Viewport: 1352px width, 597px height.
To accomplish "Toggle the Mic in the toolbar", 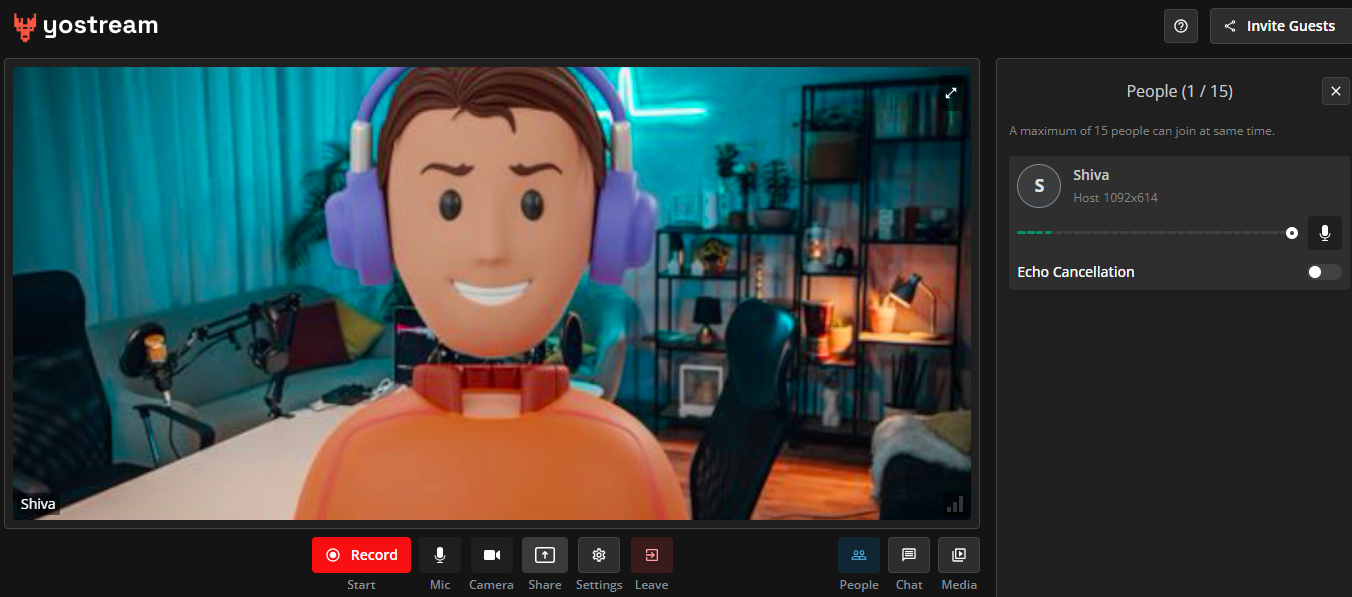I will point(439,555).
